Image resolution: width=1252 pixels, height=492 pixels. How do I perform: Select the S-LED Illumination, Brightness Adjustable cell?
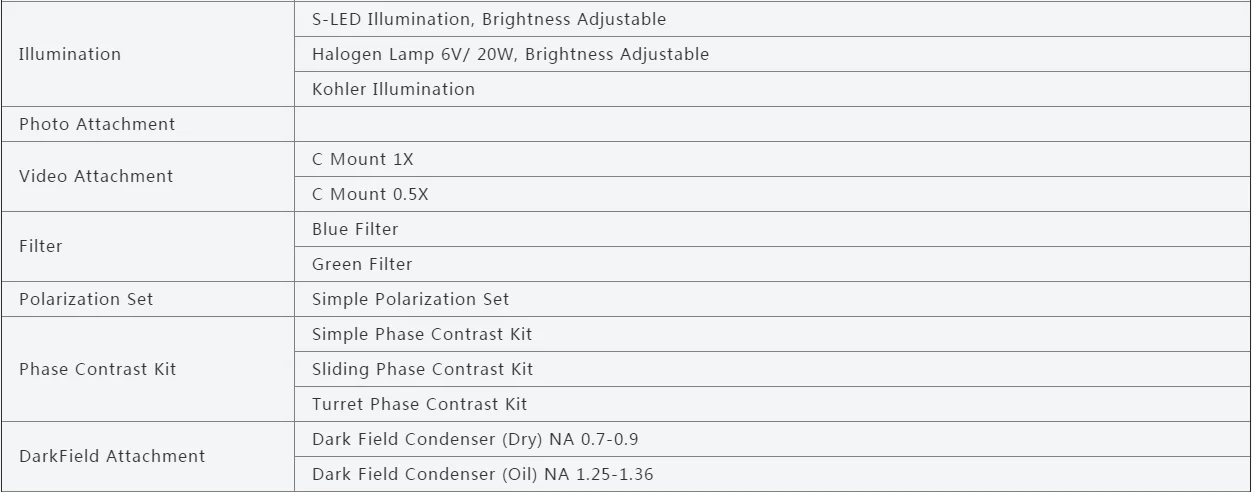tap(488, 19)
